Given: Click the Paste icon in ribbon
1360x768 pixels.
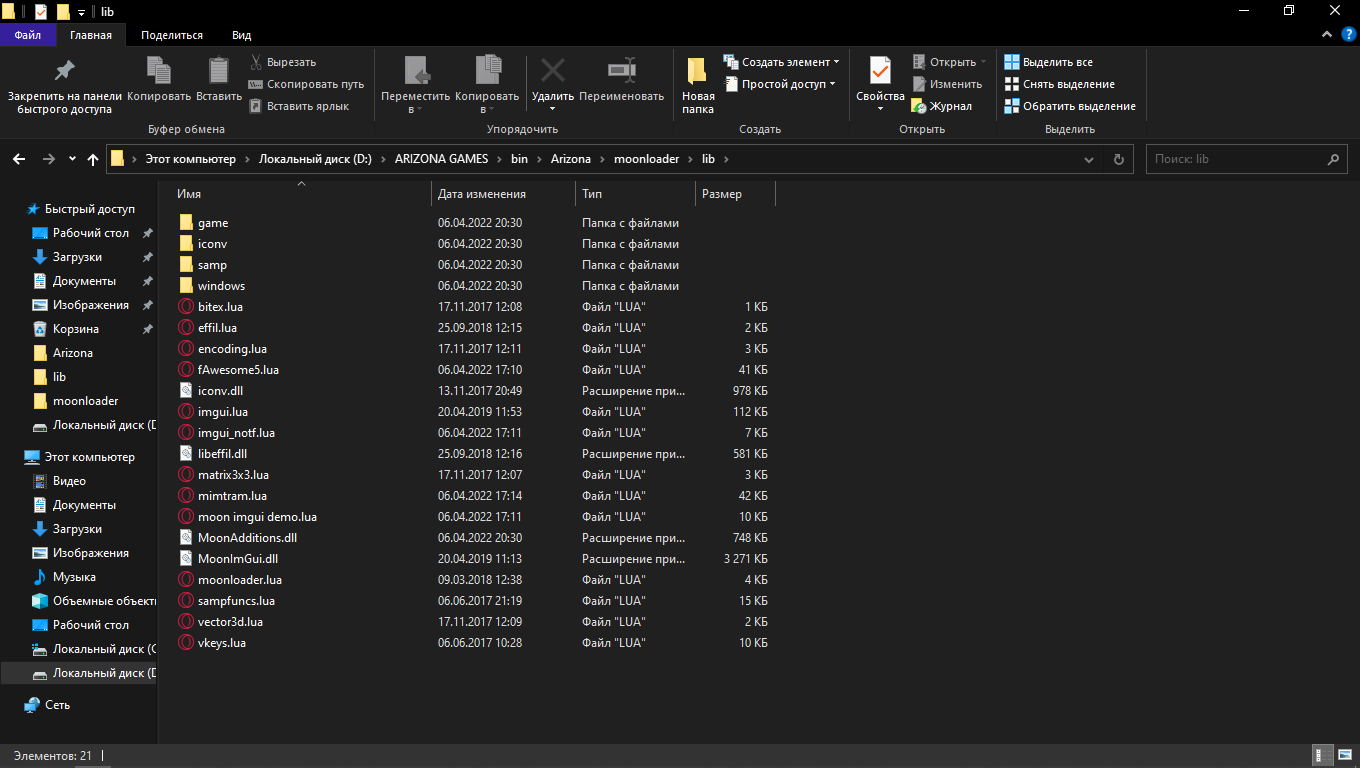Looking at the screenshot, I should (x=218, y=72).
